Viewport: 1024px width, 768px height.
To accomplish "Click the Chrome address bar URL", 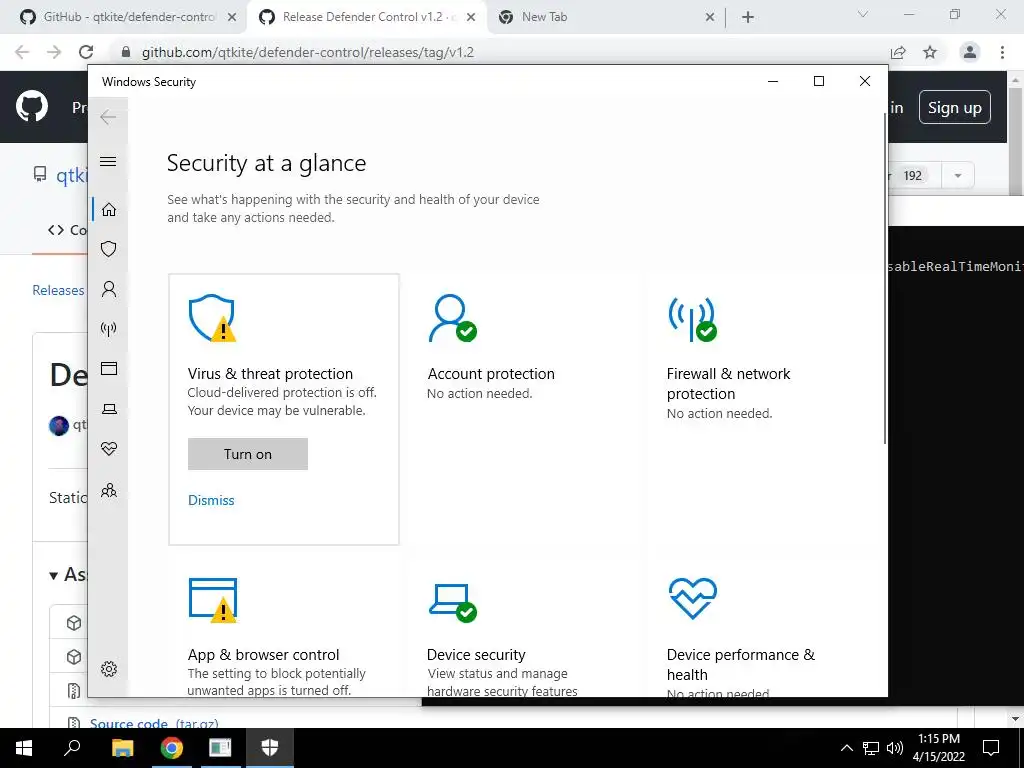I will pos(308,52).
